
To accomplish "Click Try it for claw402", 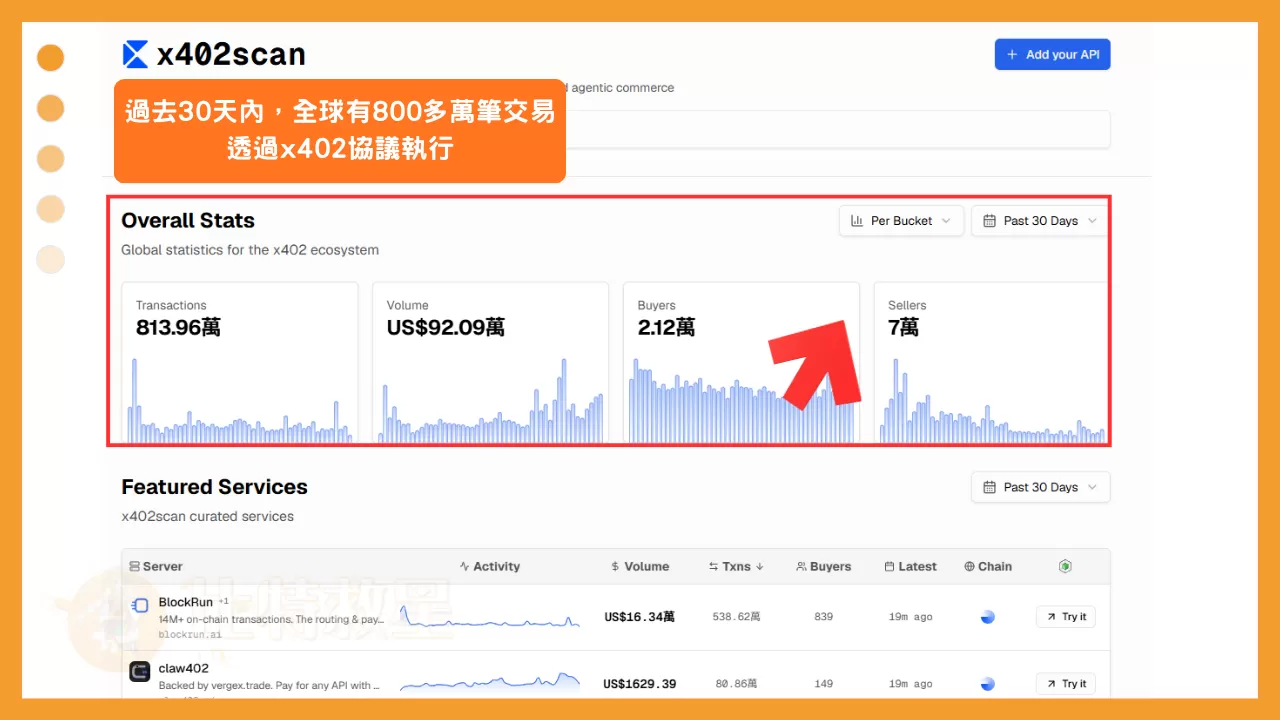I will [1066, 684].
